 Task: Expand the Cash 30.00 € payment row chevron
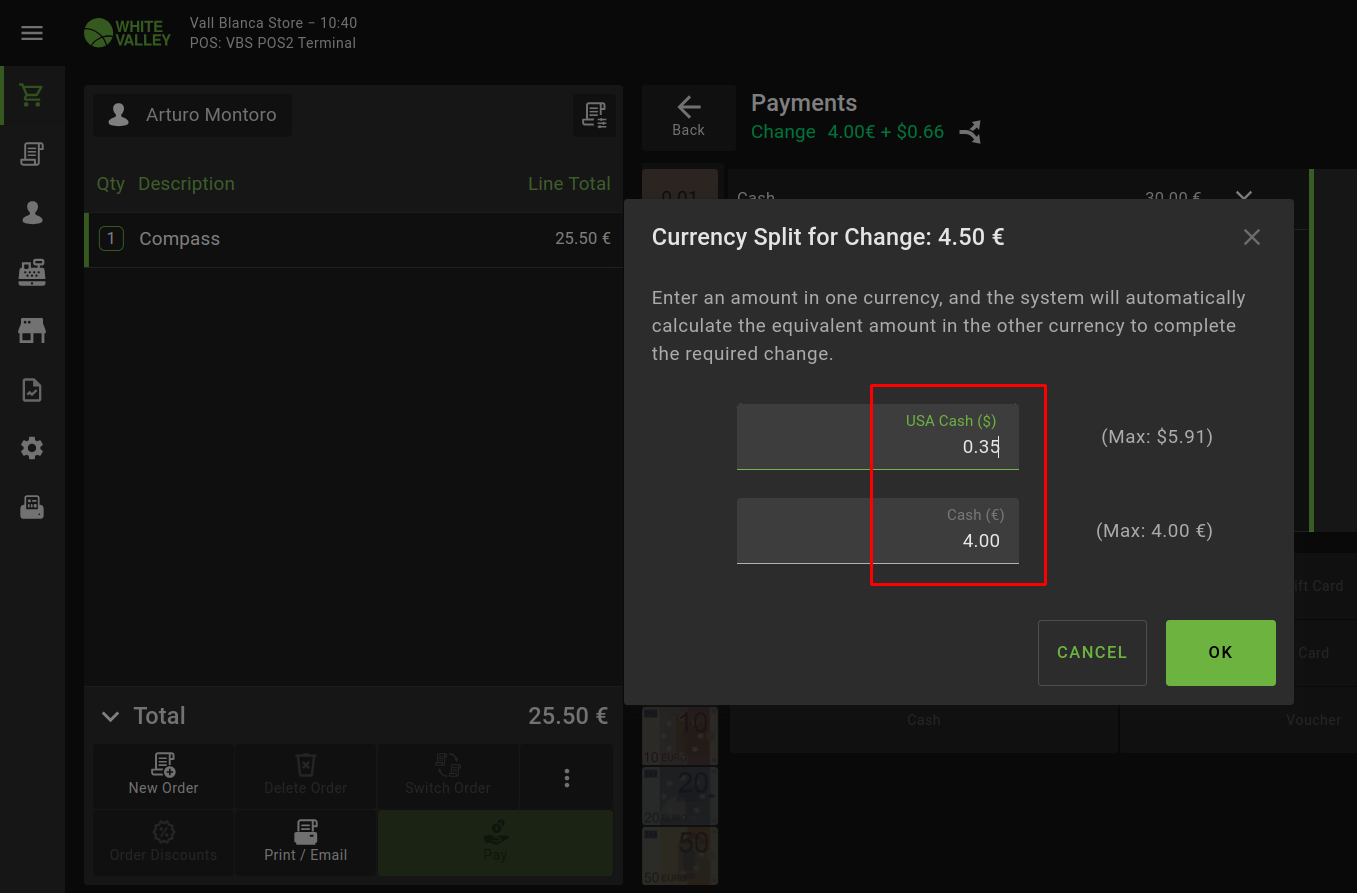[x=1244, y=196]
